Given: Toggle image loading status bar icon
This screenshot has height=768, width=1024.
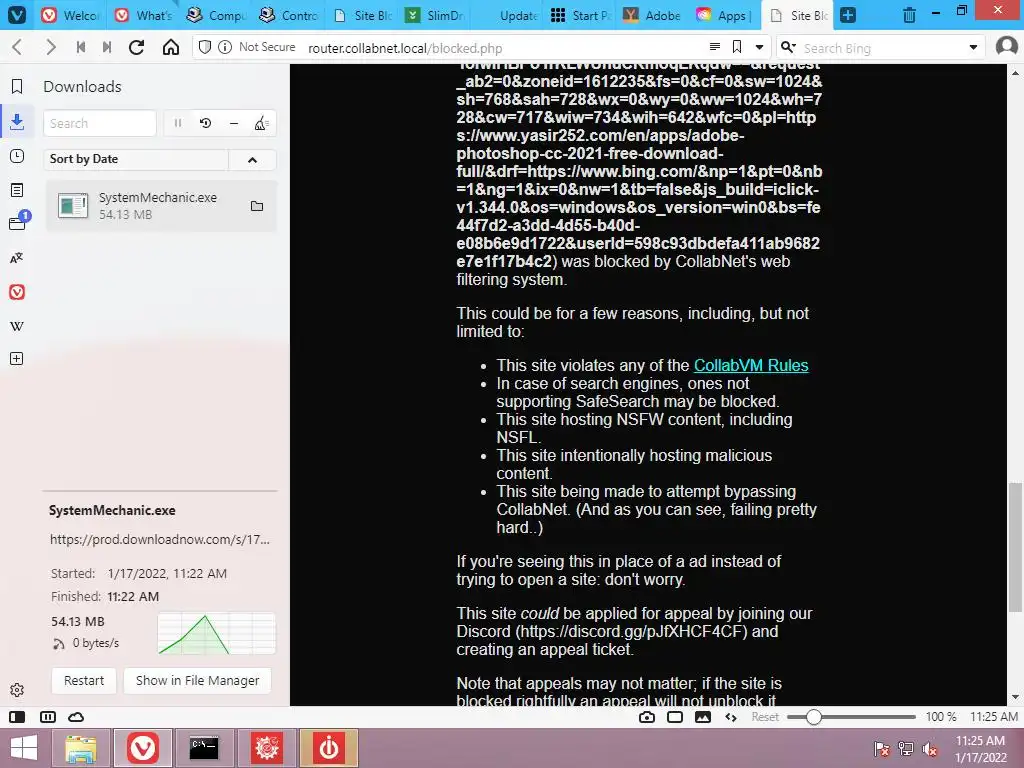Looking at the screenshot, I should pos(703,717).
